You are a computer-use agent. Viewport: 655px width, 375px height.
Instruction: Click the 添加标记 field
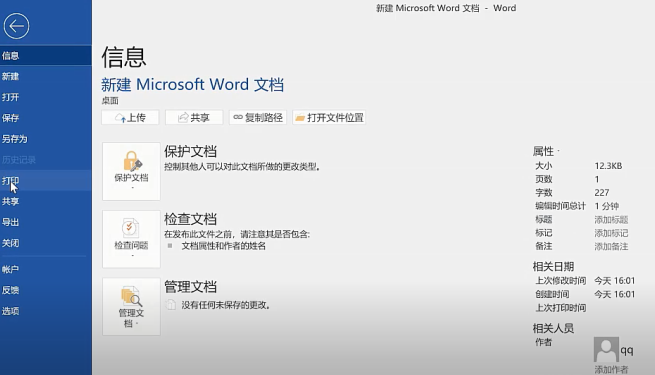coord(611,233)
